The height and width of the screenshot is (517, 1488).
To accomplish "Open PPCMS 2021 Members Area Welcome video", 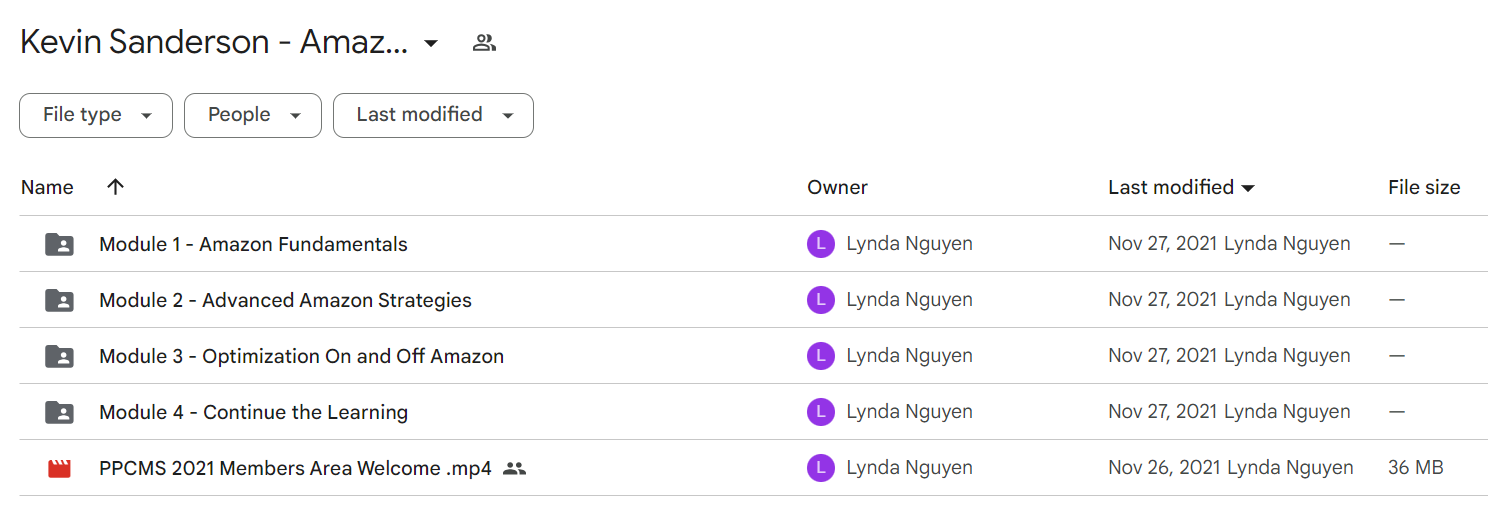I will click(x=295, y=468).
